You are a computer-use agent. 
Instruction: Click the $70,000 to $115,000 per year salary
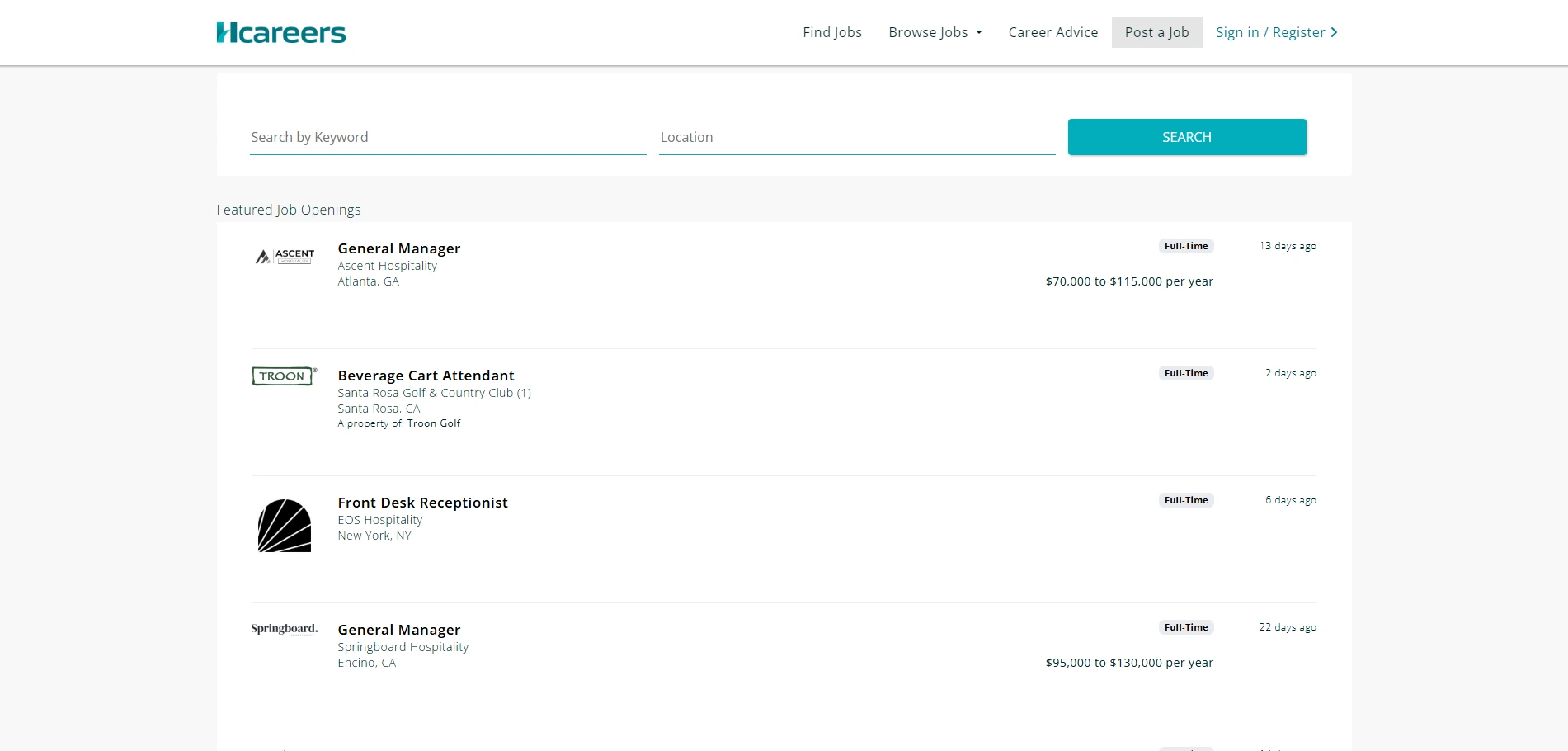1129,281
